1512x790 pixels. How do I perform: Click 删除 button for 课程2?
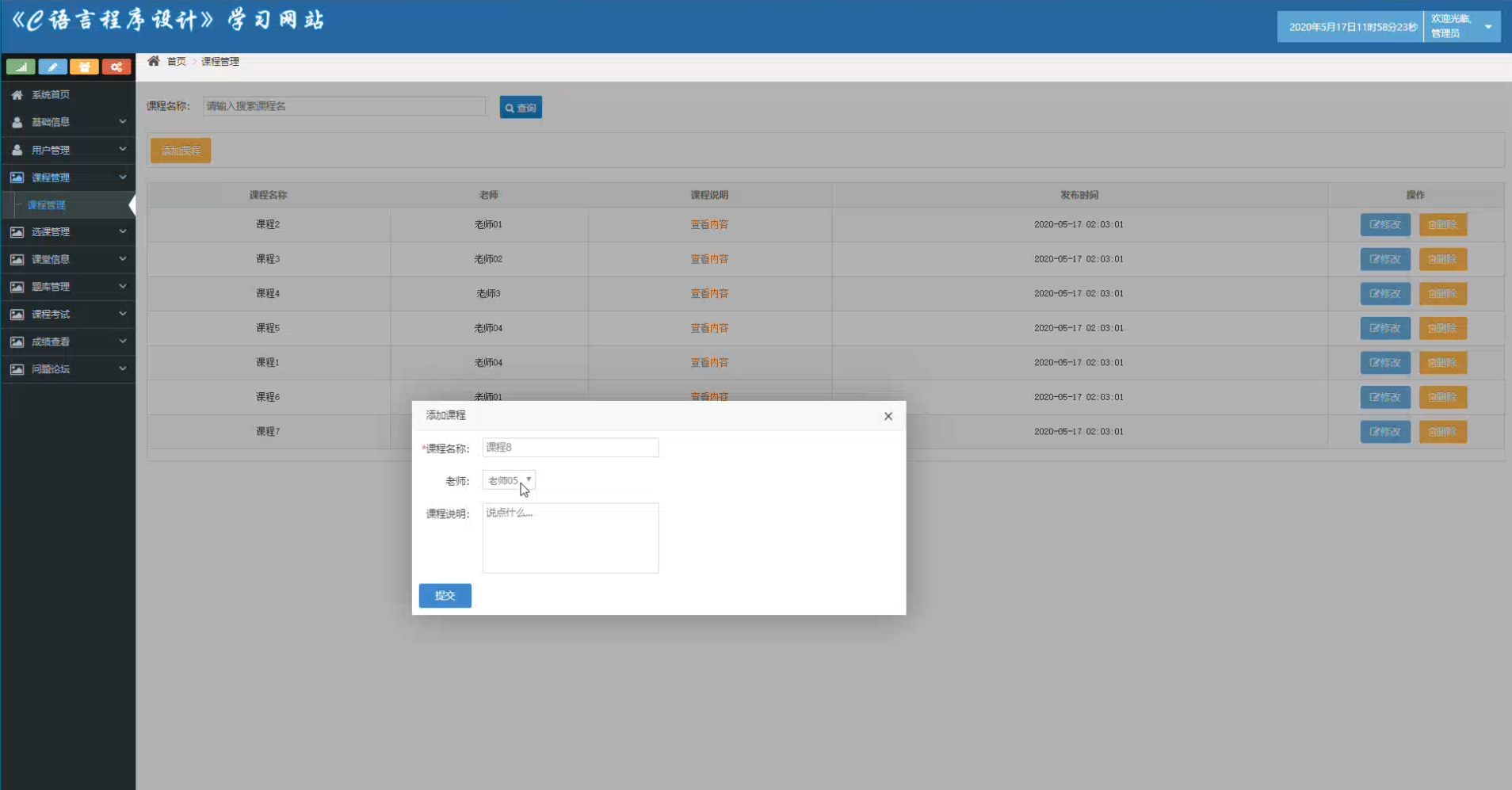(1443, 225)
